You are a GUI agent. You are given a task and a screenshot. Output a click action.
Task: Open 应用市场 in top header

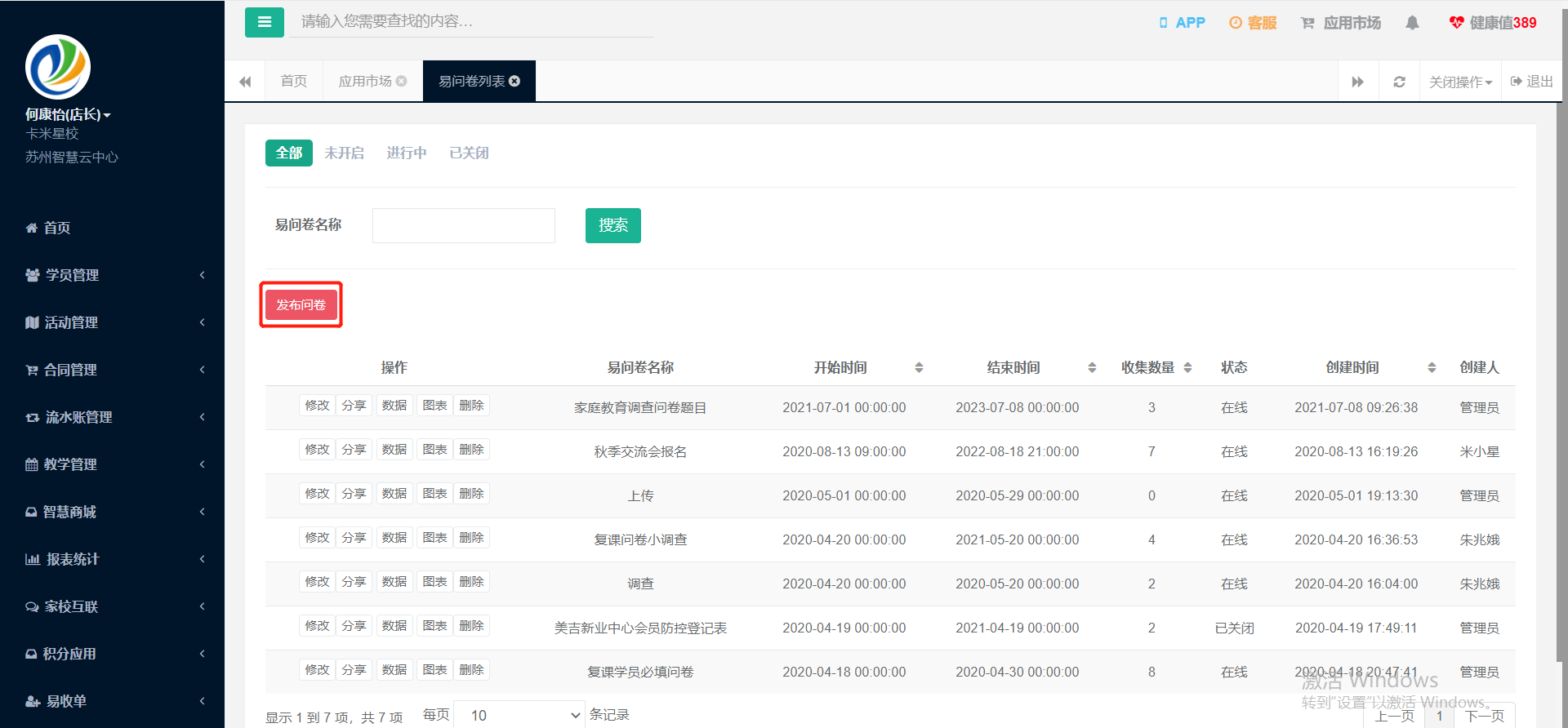pos(1341,23)
